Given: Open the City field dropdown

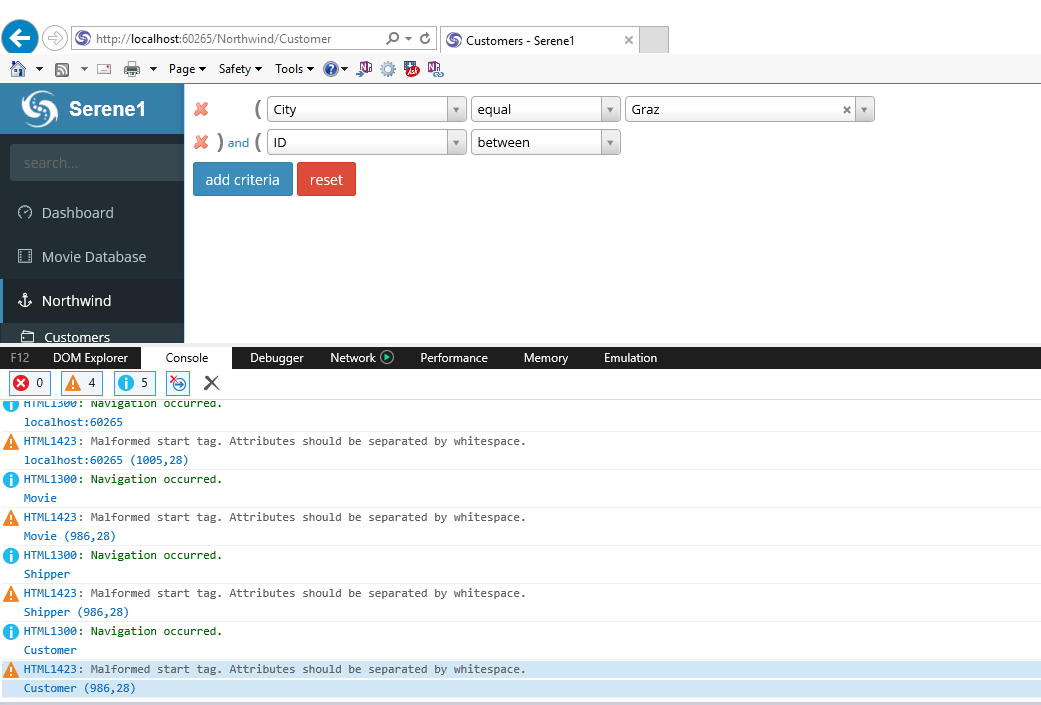Looking at the screenshot, I should [456, 109].
